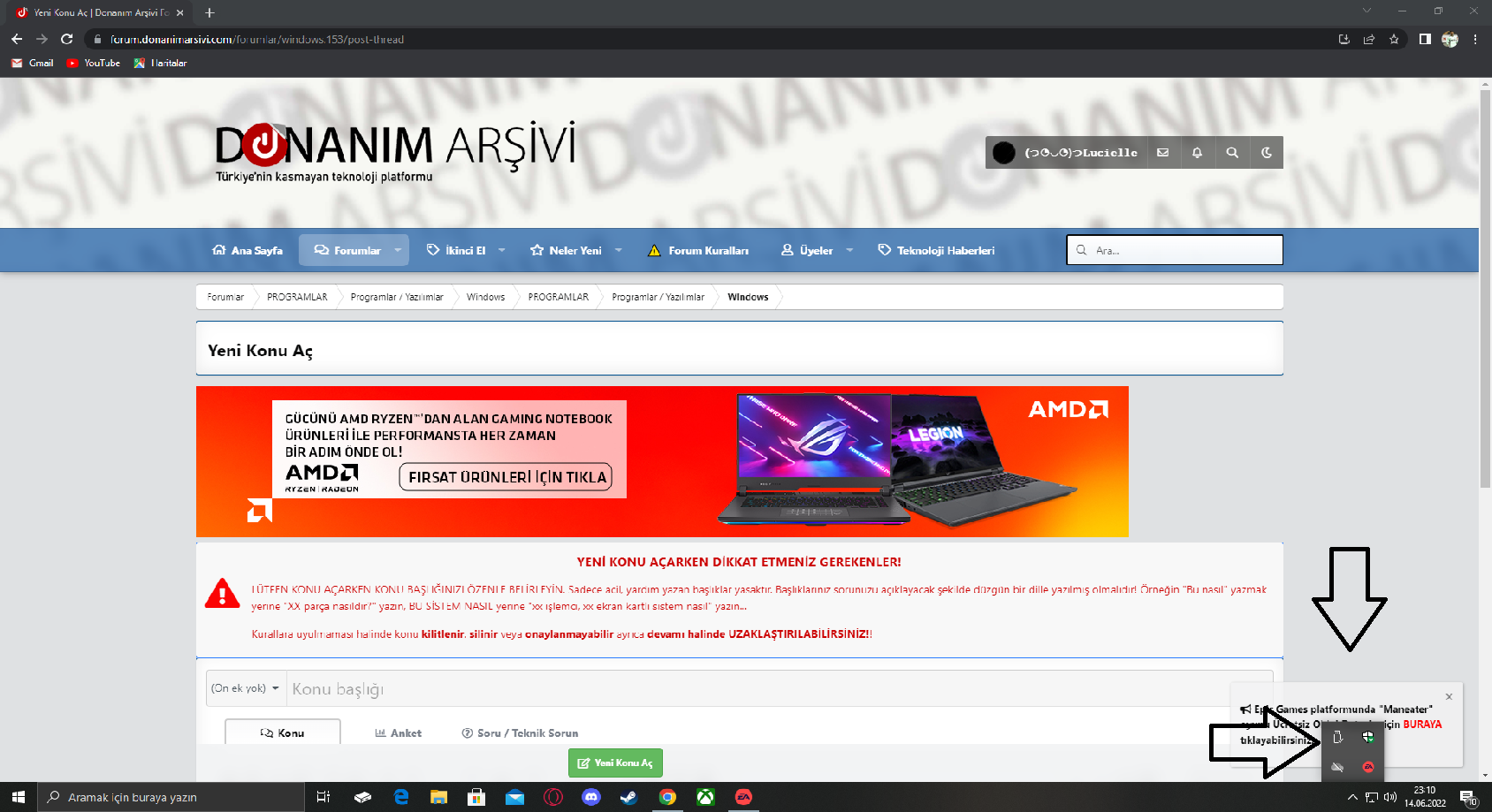Open Steam from the taskbar
This screenshot has height=812, width=1492.
pyautogui.click(x=629, y=797)
